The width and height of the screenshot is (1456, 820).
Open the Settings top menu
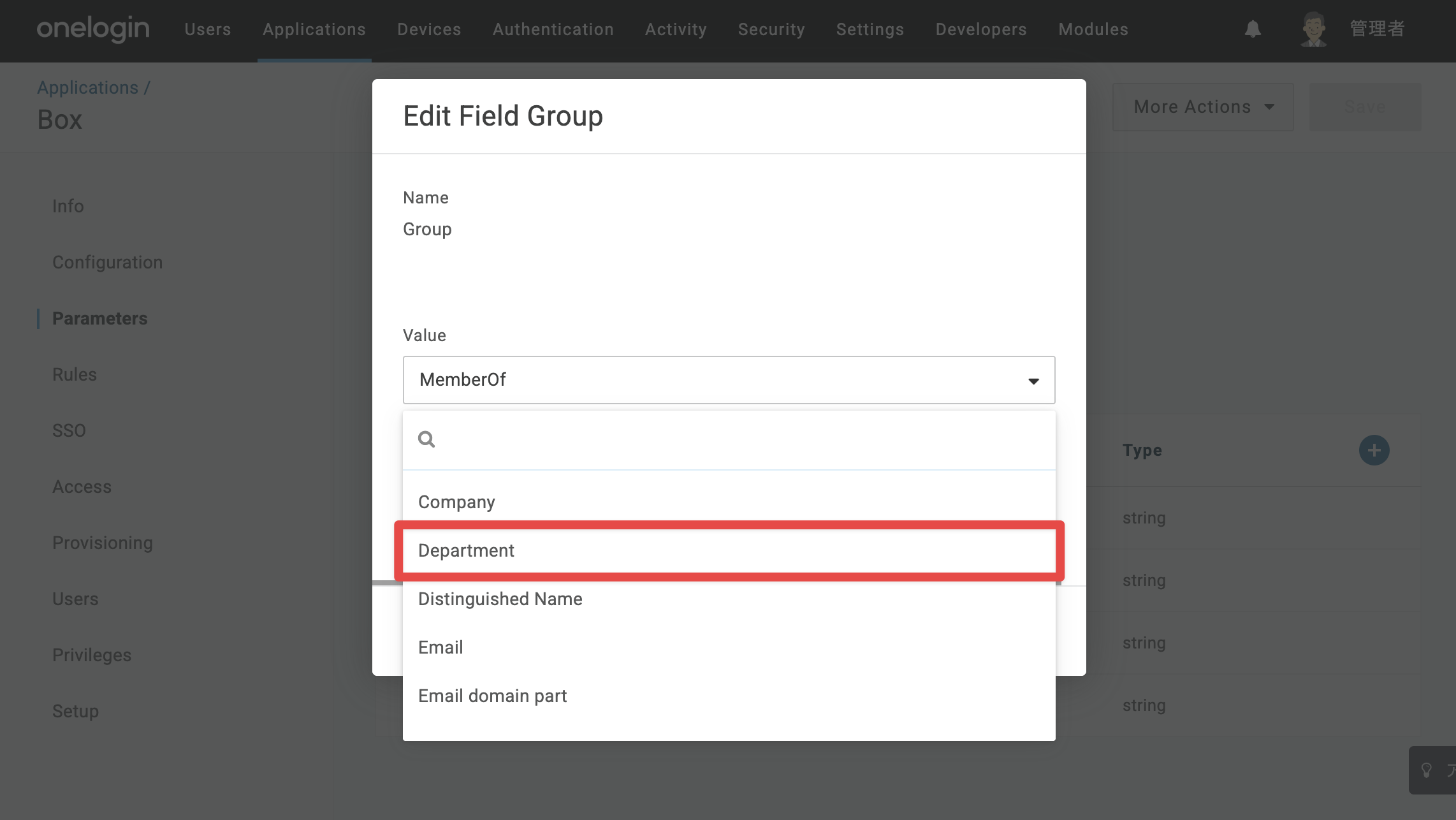pyautogui.click(x=870, y=29)
